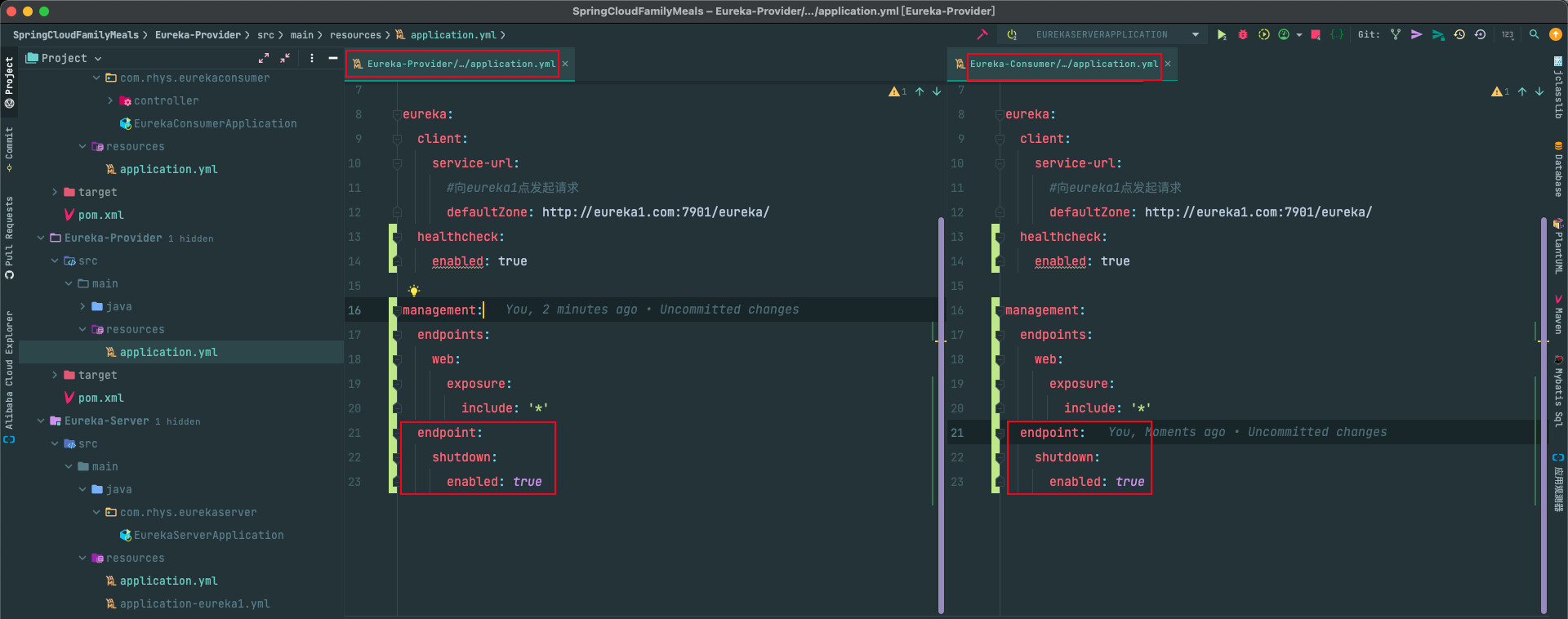Open Pull Requests tool window tab
Screen dimensions: 1568x619
[x=9, y=238]
